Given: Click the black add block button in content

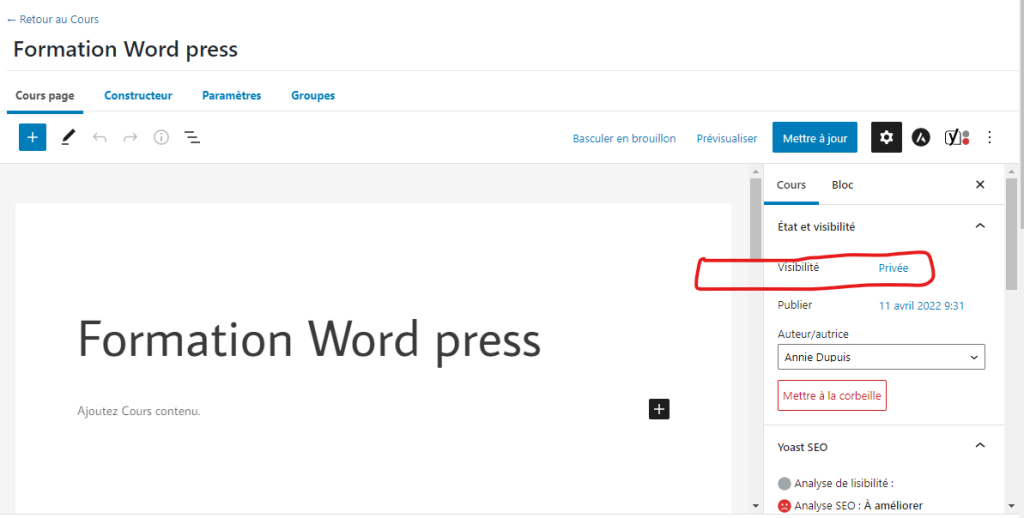Looking at the screenshot, I should point(658,408).
